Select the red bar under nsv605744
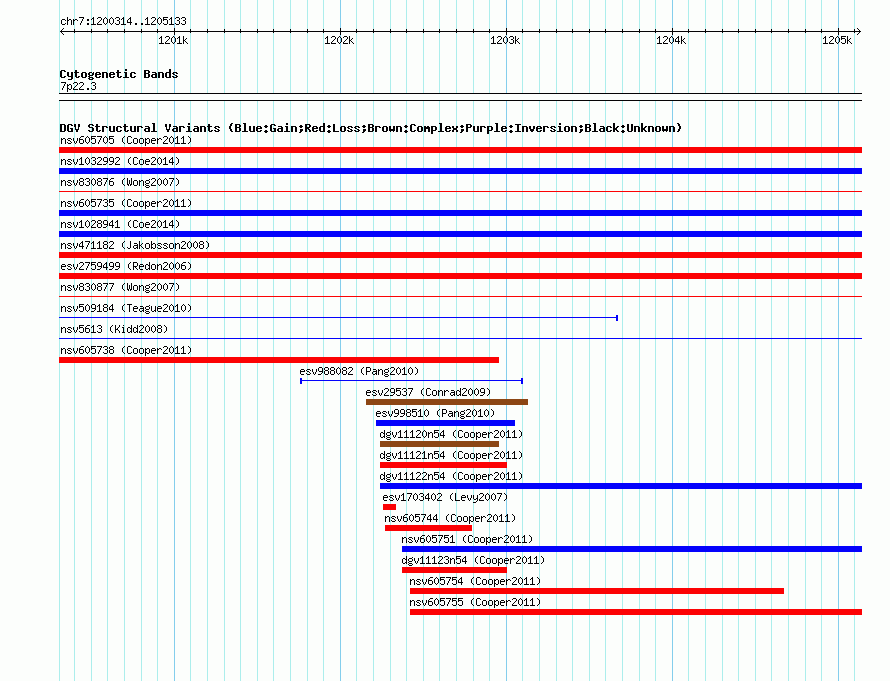Image resolution: width=890 pixels, height=681 pixels. (429, 528)
